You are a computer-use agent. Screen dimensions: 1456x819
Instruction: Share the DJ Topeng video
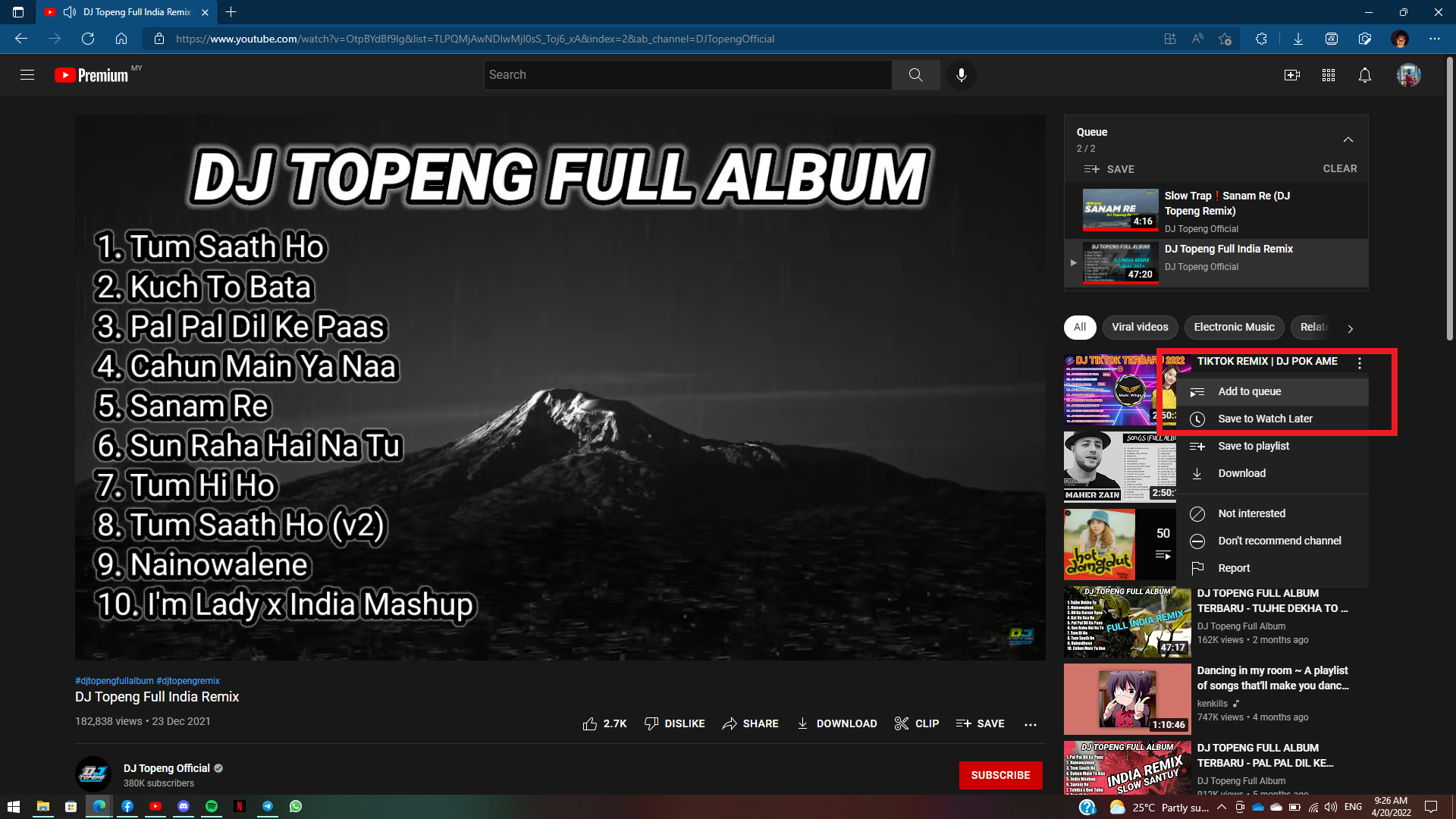coord(750,723)
